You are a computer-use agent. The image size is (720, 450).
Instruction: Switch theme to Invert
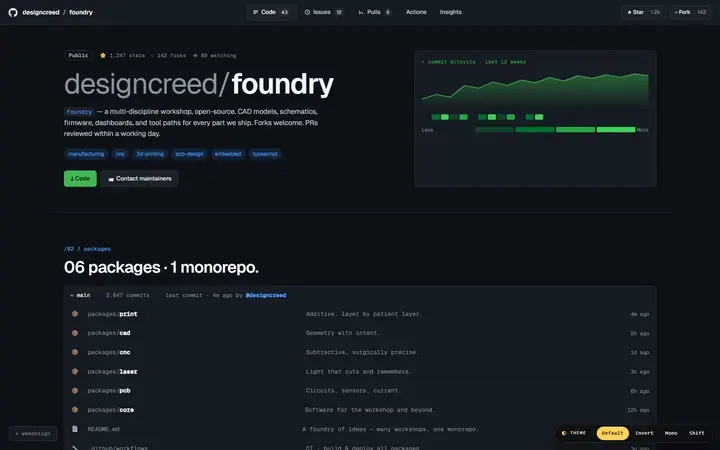(x=644, y=433)
